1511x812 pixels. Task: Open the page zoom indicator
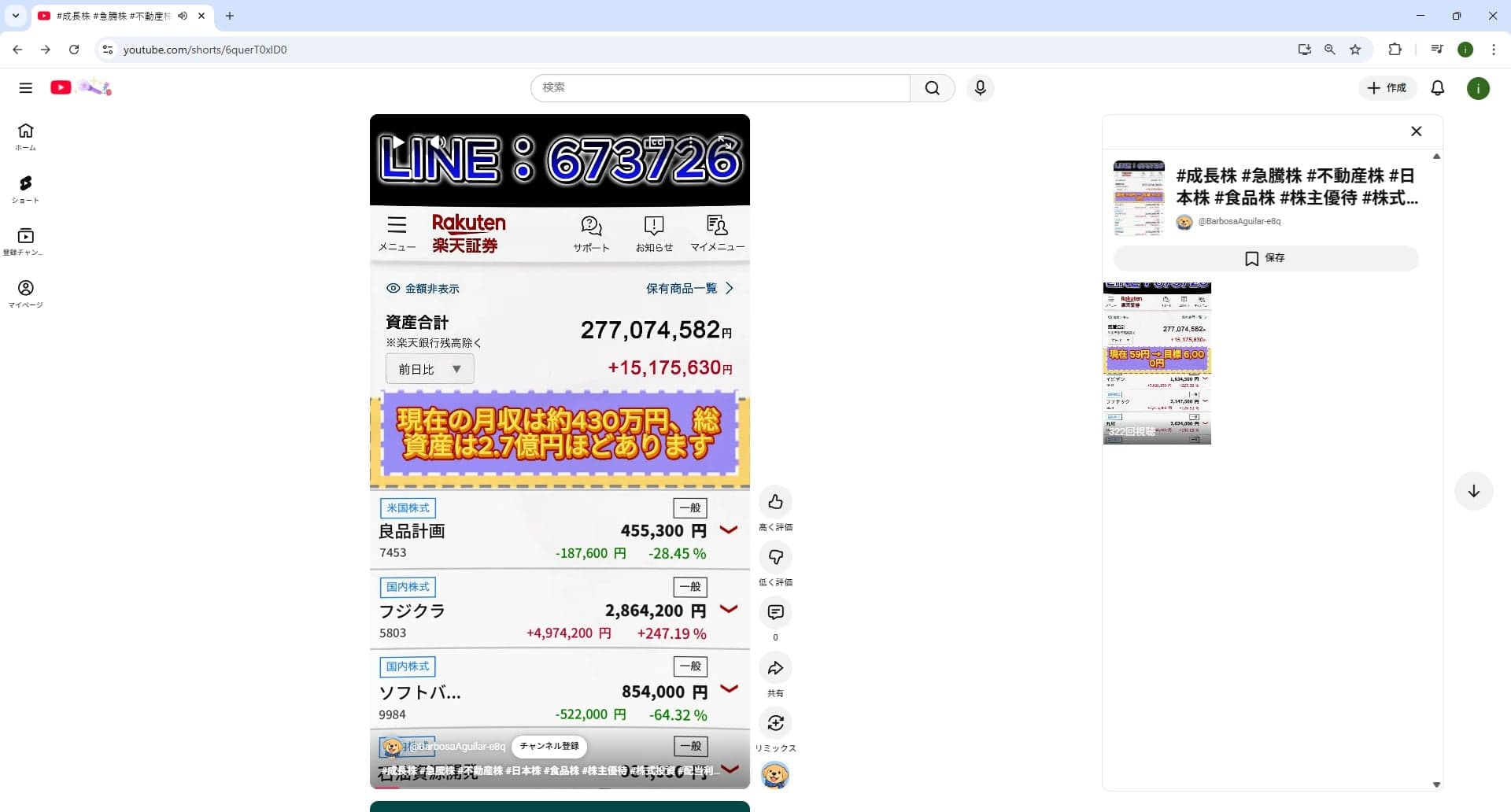pos(1329,50)
